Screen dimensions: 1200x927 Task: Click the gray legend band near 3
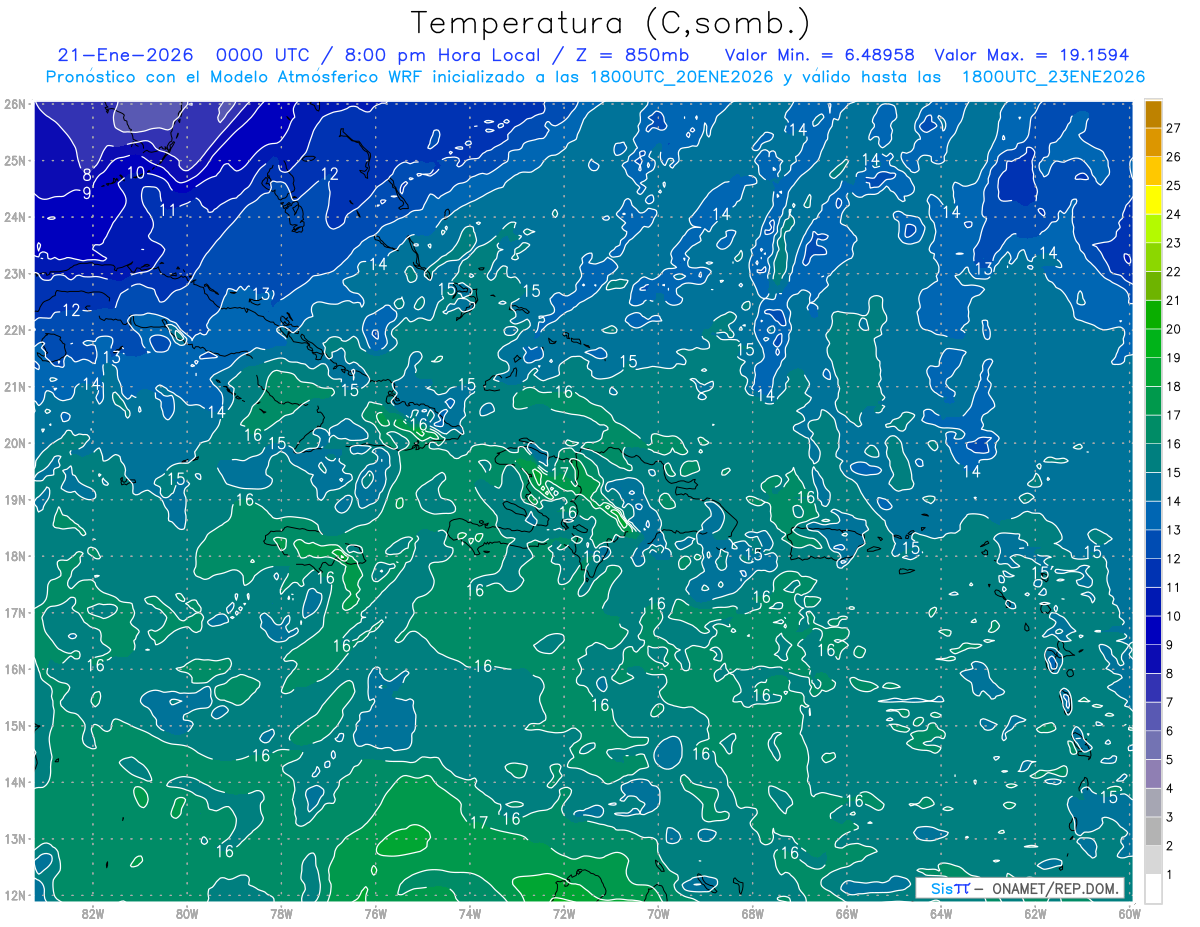tap(1153, 831)
